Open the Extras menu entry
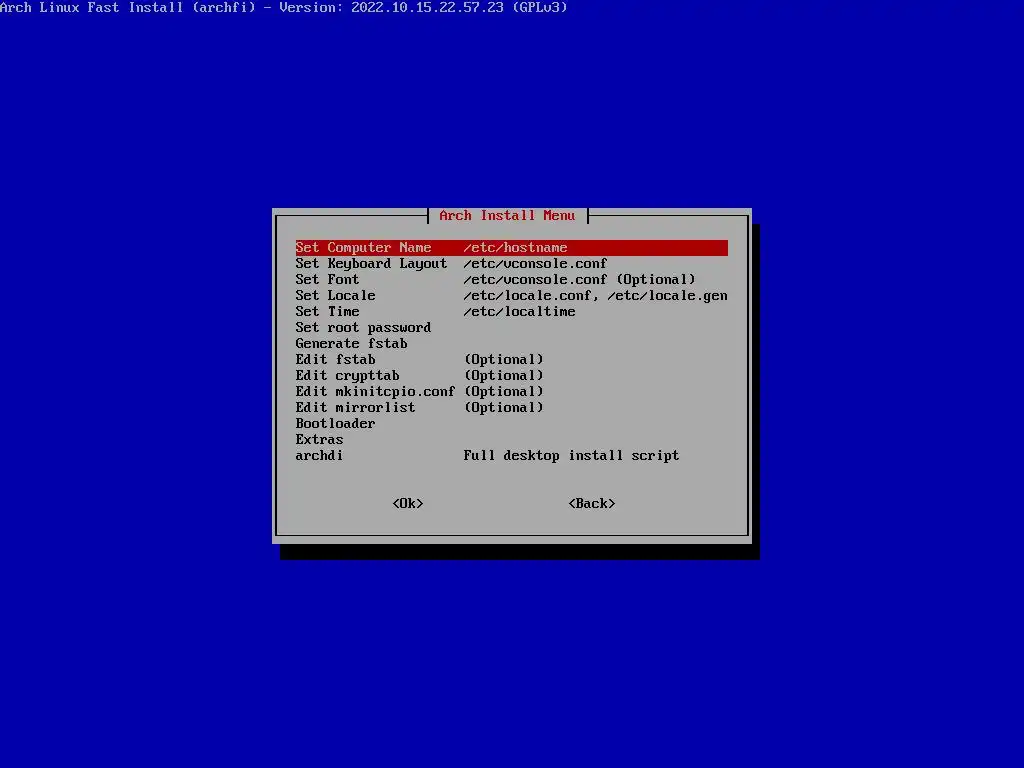1024x768 pixels. pyautogui.click(x=511, y=440)
